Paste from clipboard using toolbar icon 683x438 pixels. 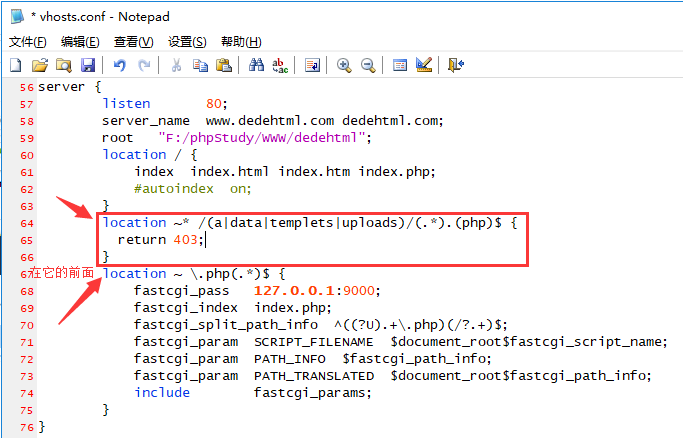[224, 65]
